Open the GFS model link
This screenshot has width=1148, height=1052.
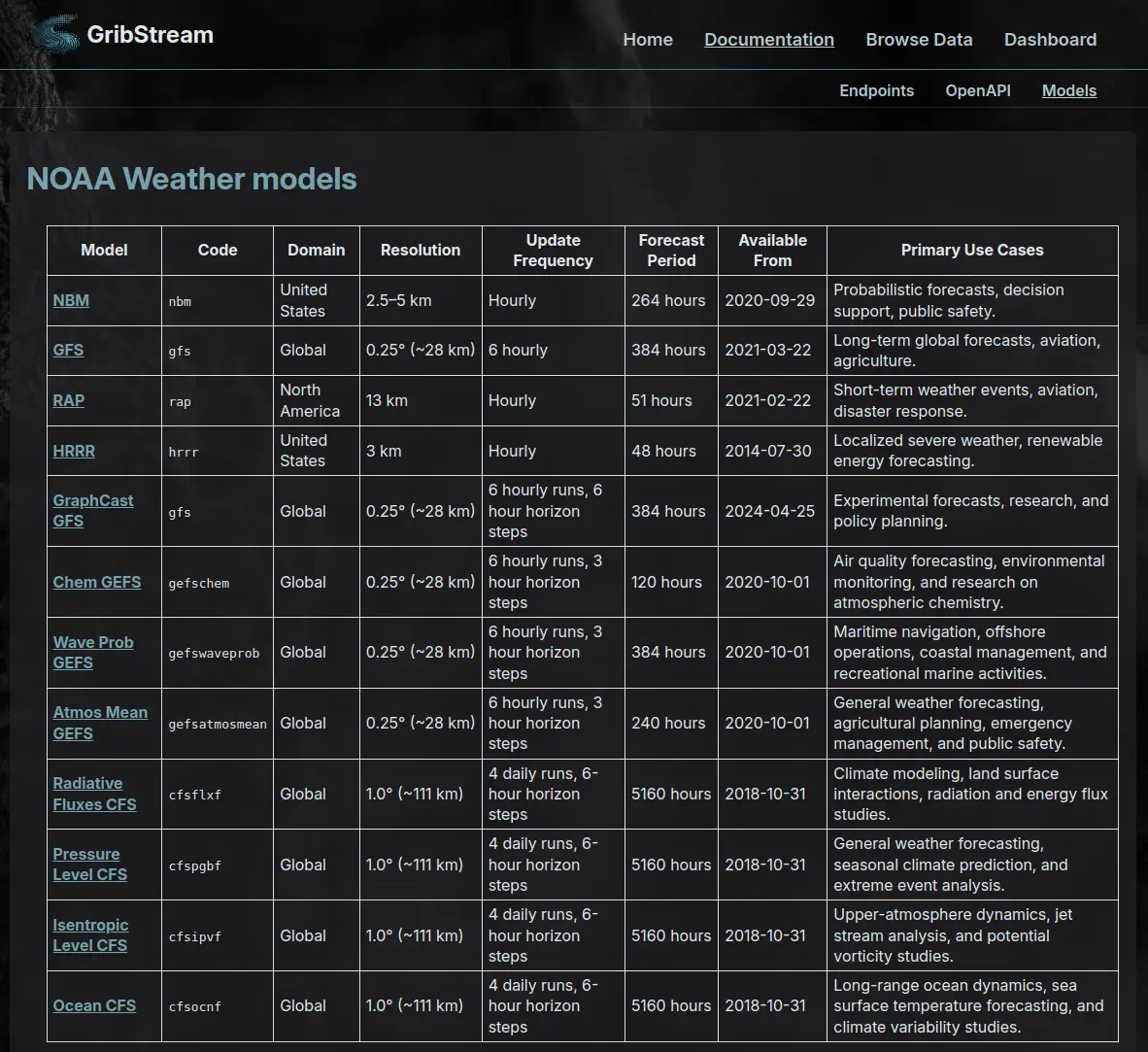68,350
